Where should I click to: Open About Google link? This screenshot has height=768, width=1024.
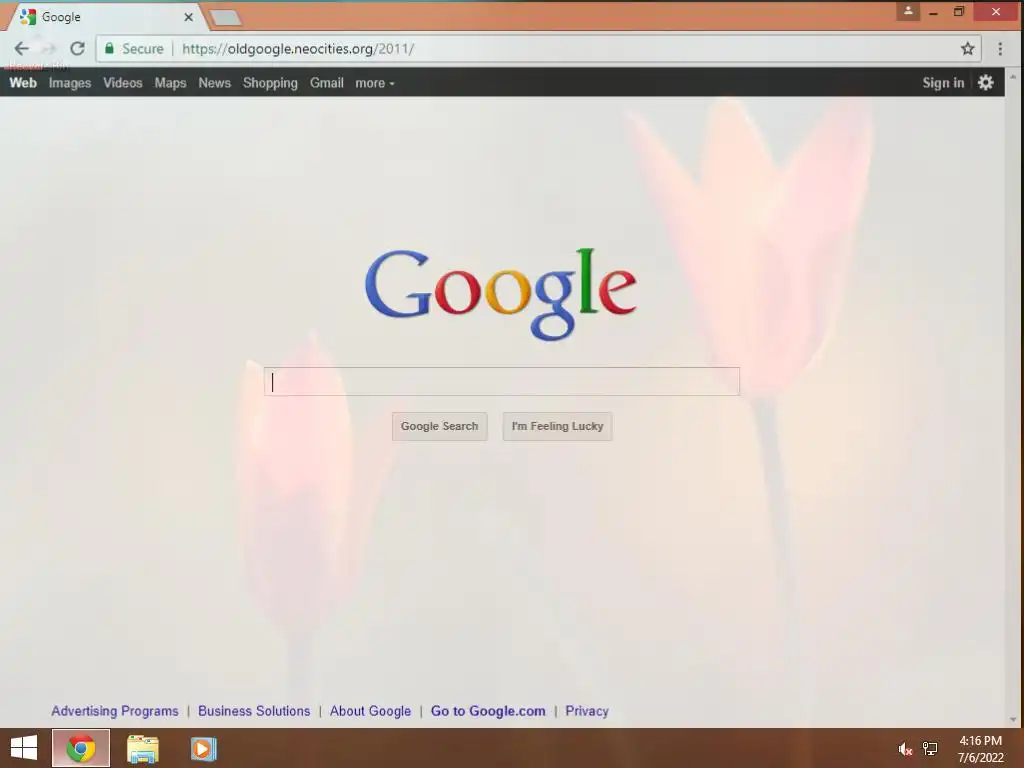[370, 711]
